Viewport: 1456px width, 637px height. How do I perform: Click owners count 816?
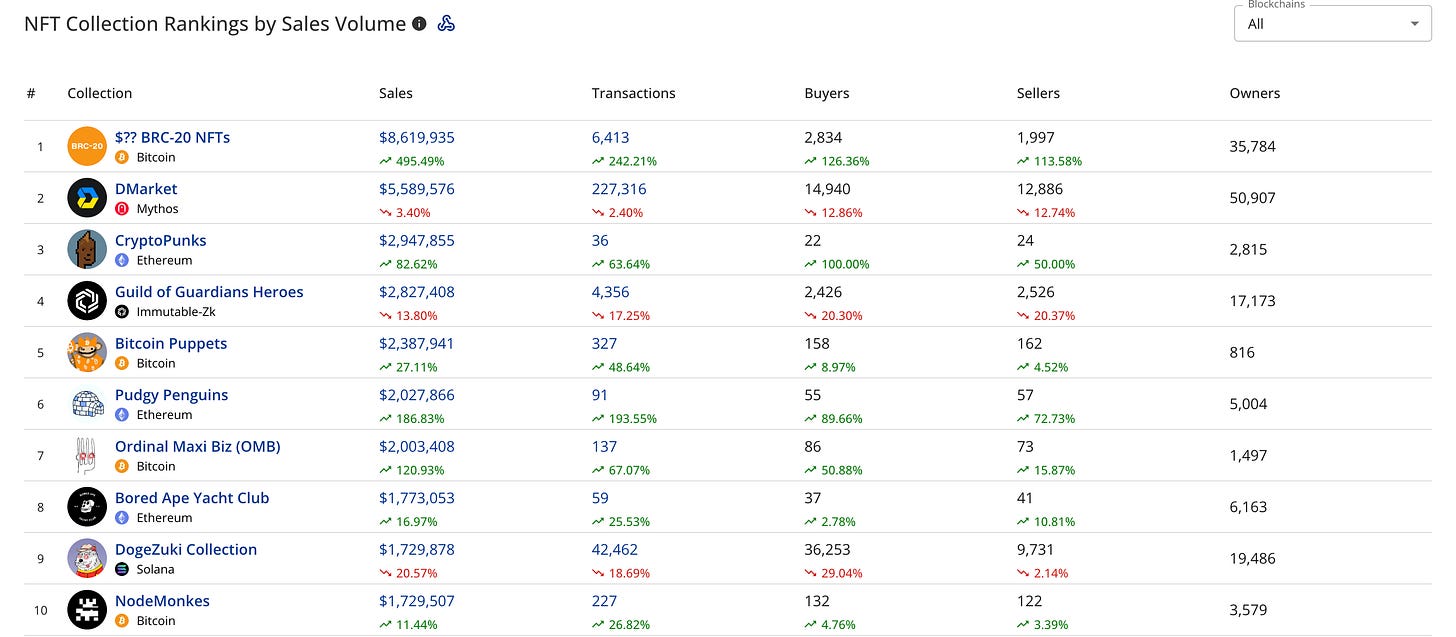pyautogui.click(x=1241, y=352)
